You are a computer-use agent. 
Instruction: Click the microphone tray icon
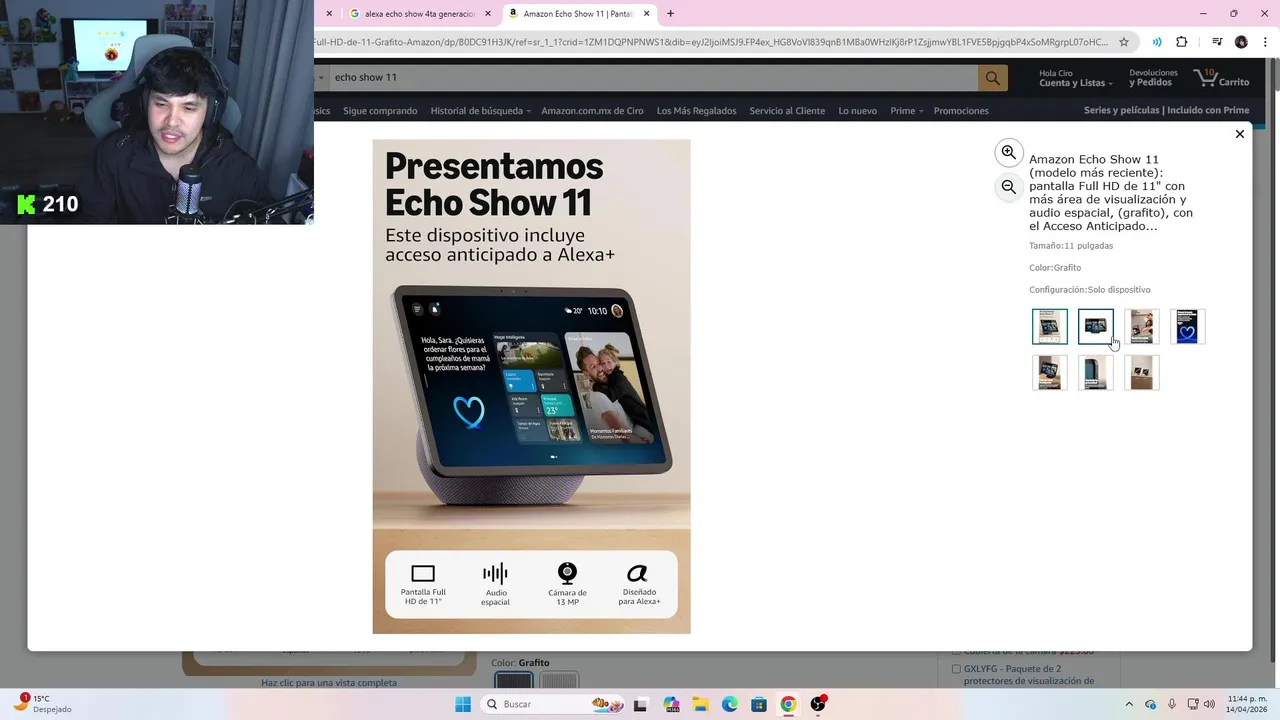tap(1172, 704)
